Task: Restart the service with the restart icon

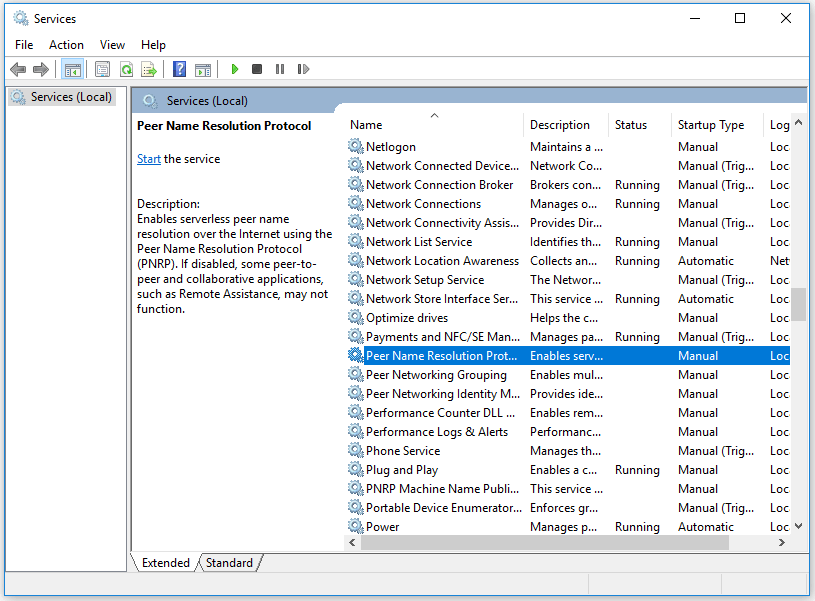Action: (302, 68)
